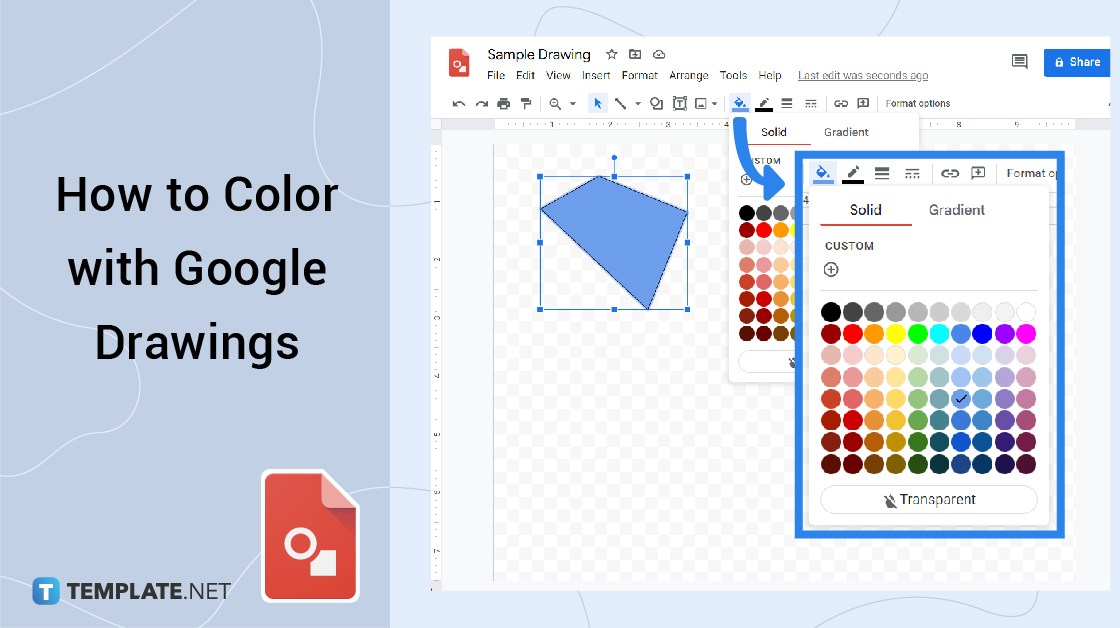Screen dimensions: 1120x628
Task: Click the insert link icon in main toolbar
Action: pyautogui.click(x=841, y=104)
